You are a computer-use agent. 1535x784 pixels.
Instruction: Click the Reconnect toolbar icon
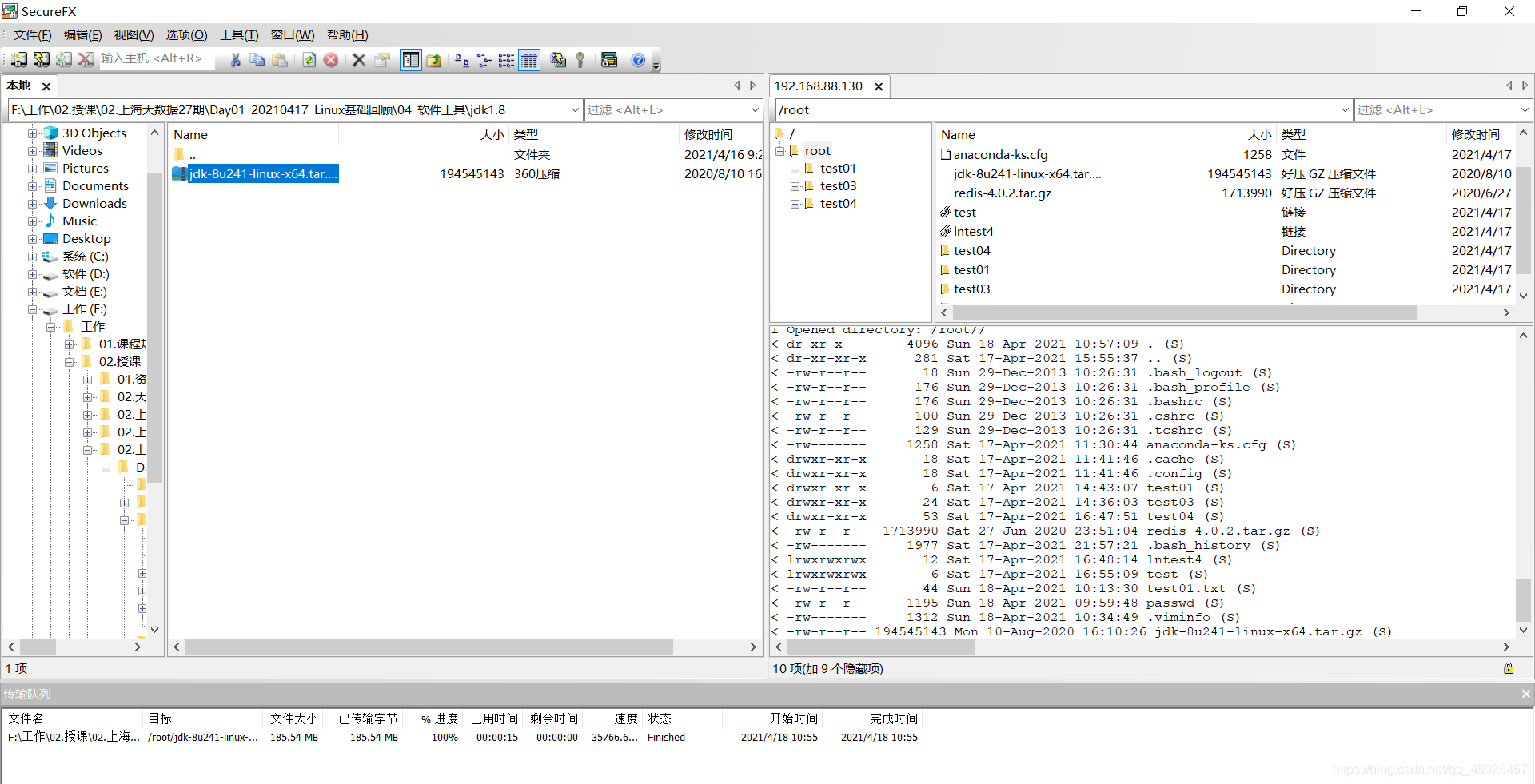click(x=64, y=60)
